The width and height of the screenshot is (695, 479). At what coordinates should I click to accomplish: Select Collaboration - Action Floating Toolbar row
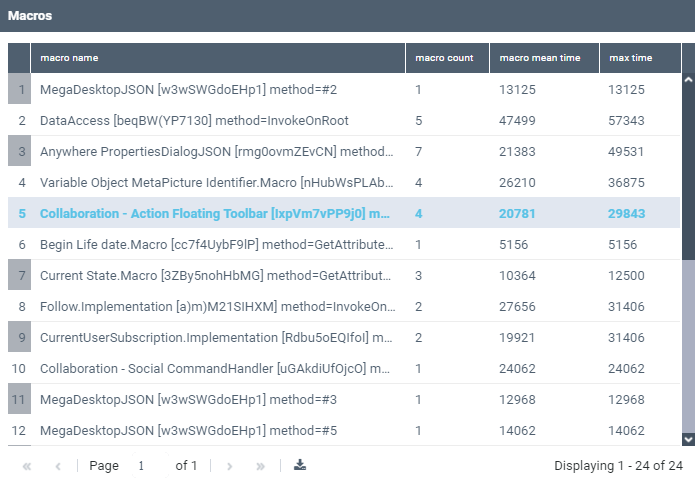click(x=217, y=214)
